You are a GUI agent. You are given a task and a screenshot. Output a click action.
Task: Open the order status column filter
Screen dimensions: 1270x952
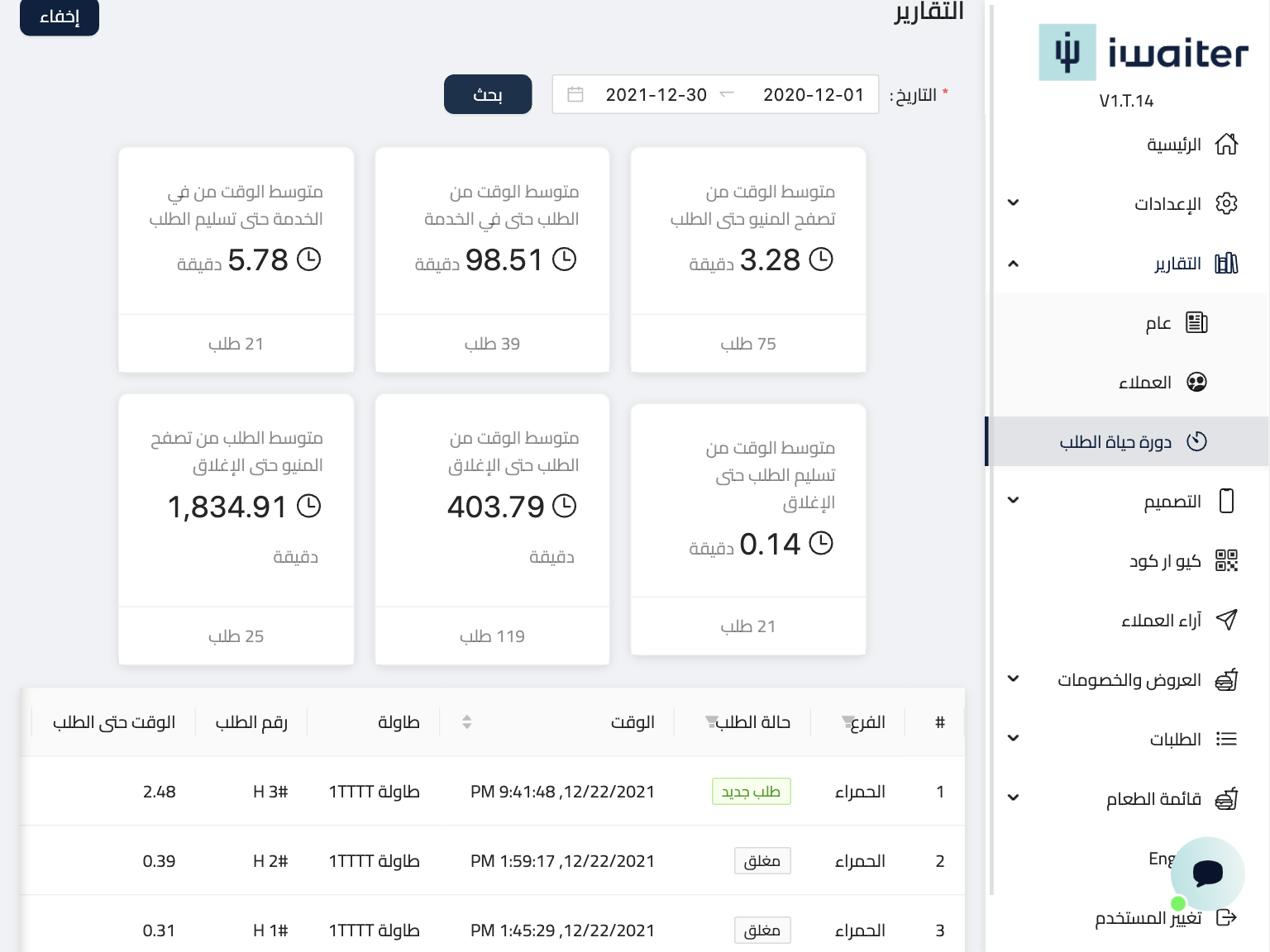click(710, 723)
